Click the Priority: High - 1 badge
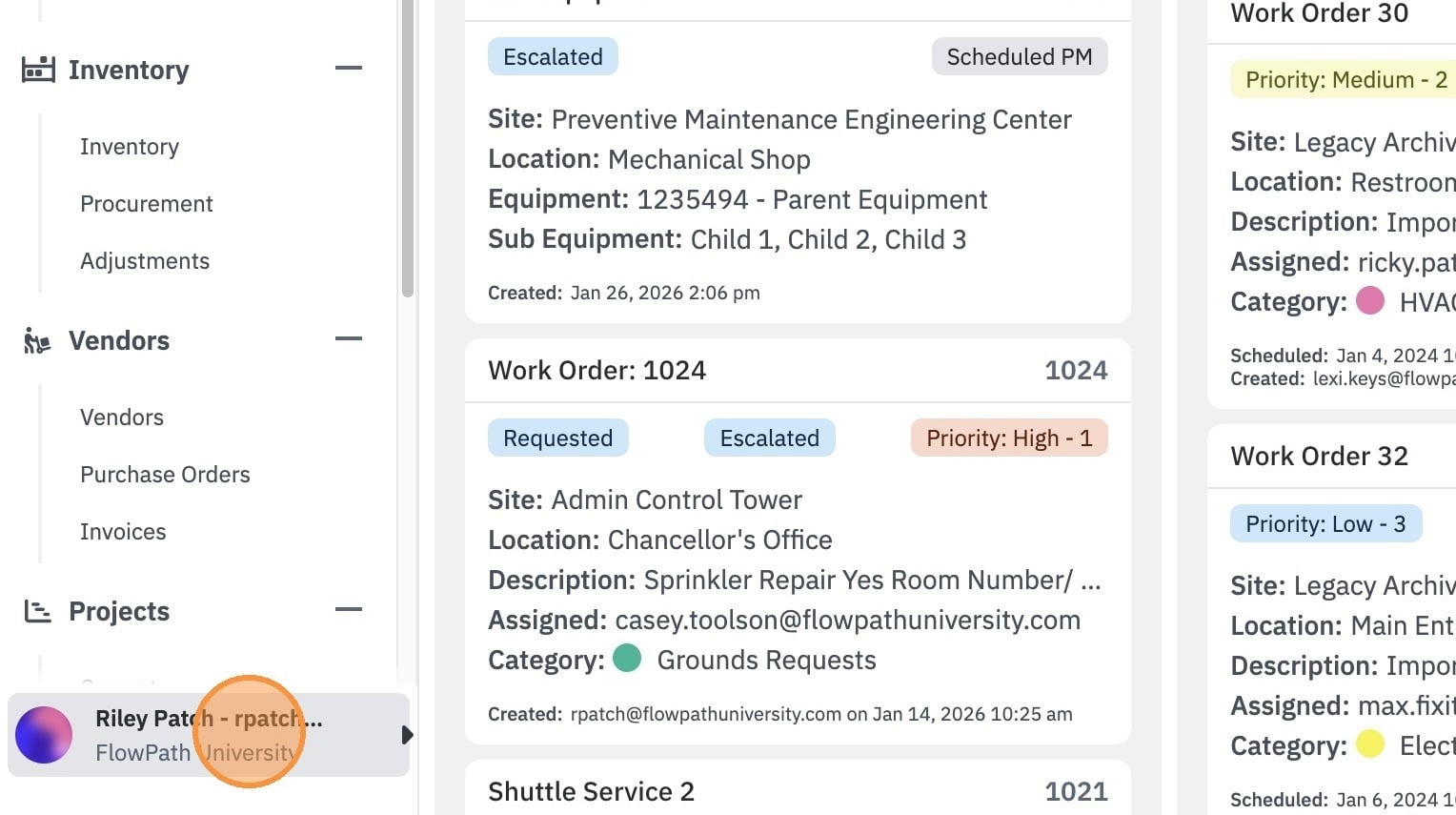This screenshot has width=1456, height=815. (1009, 438)
